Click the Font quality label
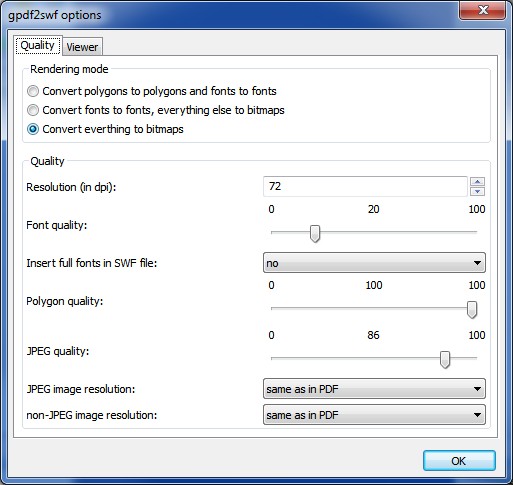 (56, 225)
